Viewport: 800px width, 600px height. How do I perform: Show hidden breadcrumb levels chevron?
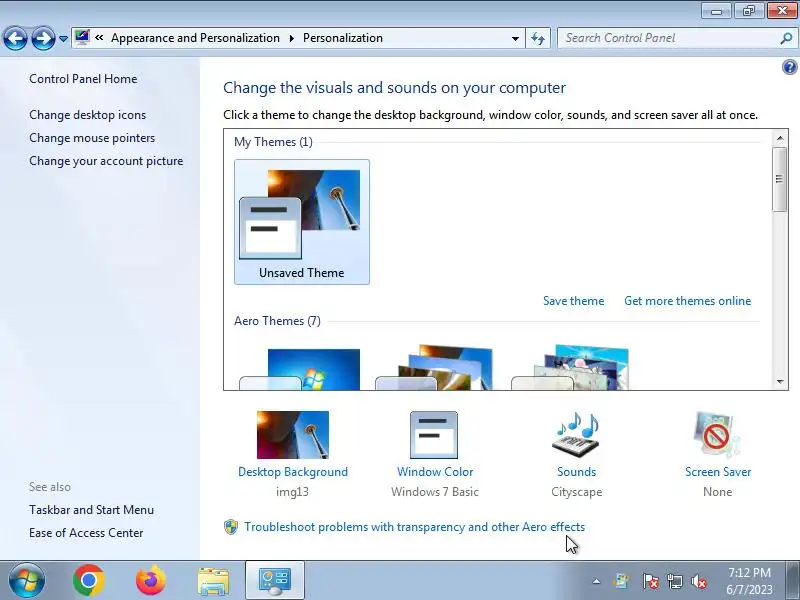99,38
